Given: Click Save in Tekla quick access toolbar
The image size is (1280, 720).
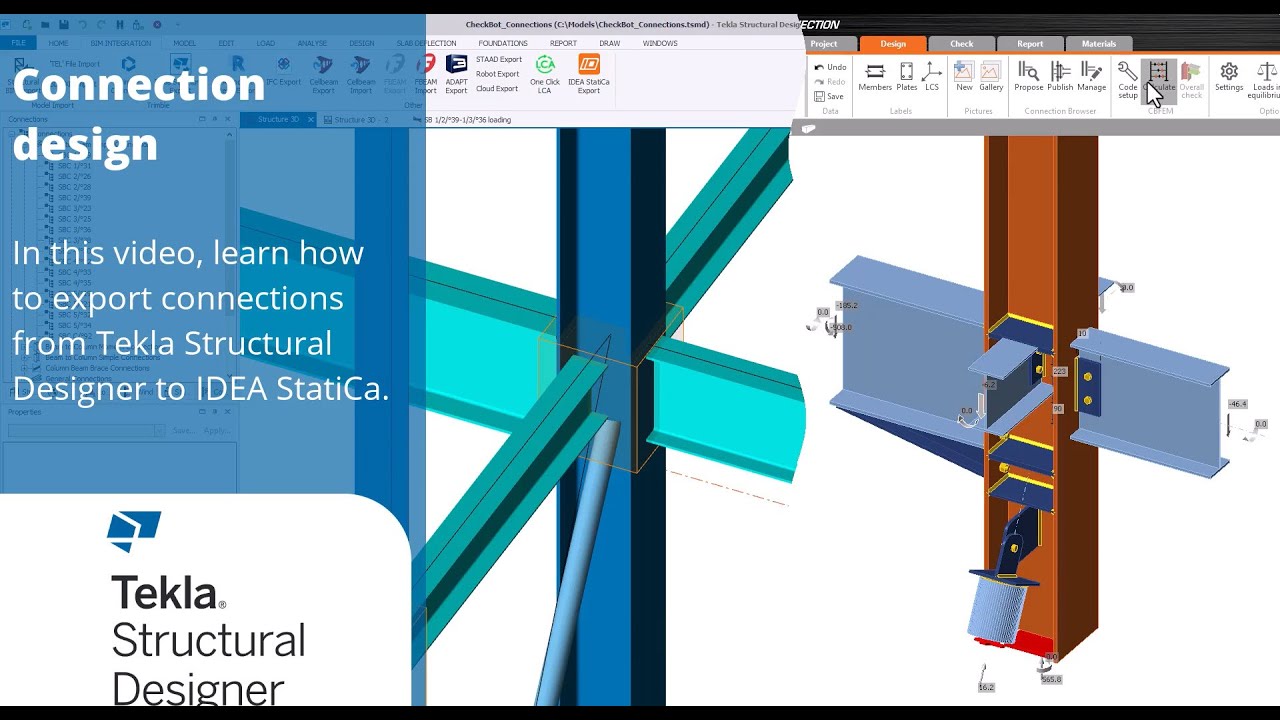Looking at the screenshot, I should (64, 24).
